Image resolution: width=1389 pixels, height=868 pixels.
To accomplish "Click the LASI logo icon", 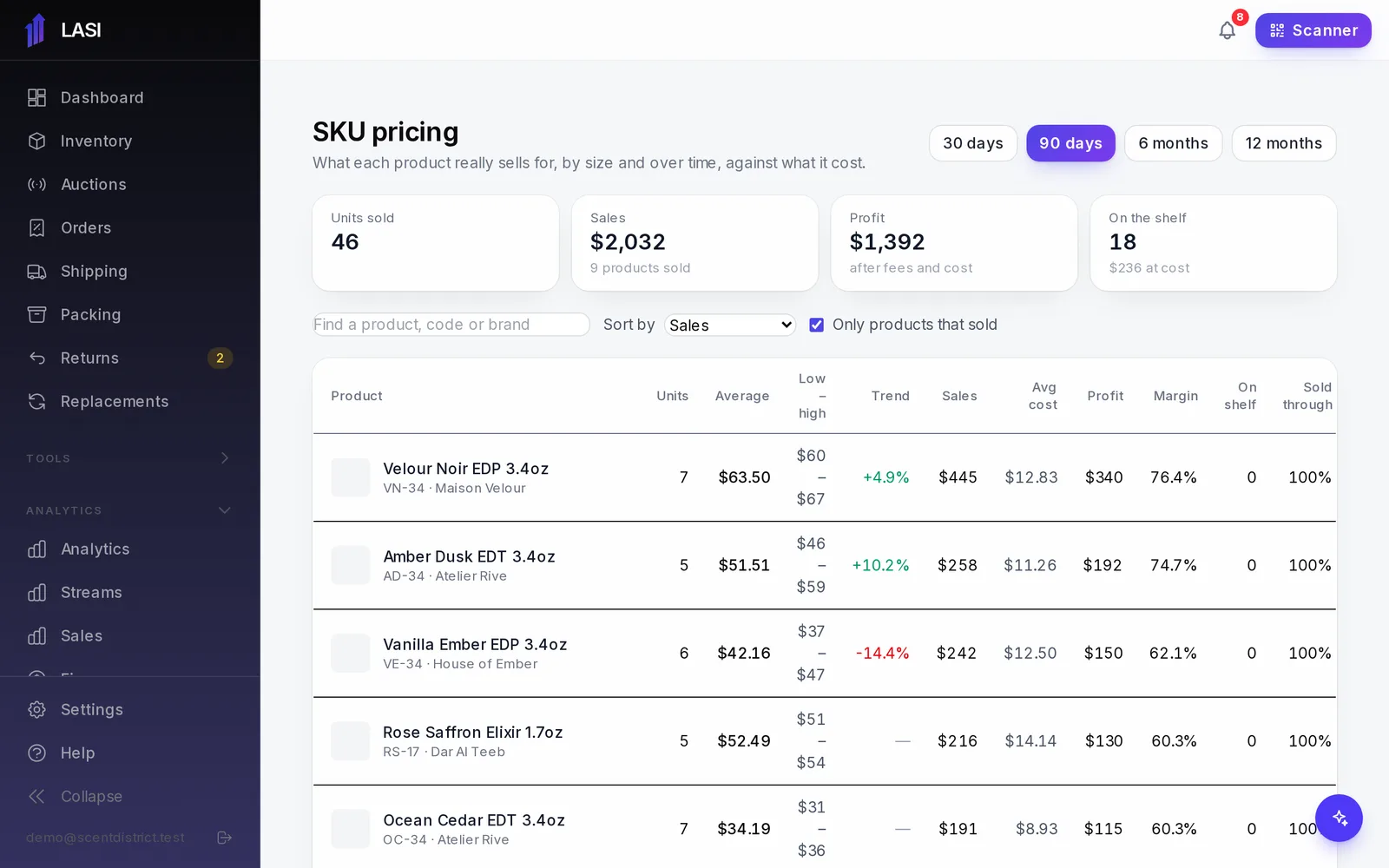I will click(36, 30).
